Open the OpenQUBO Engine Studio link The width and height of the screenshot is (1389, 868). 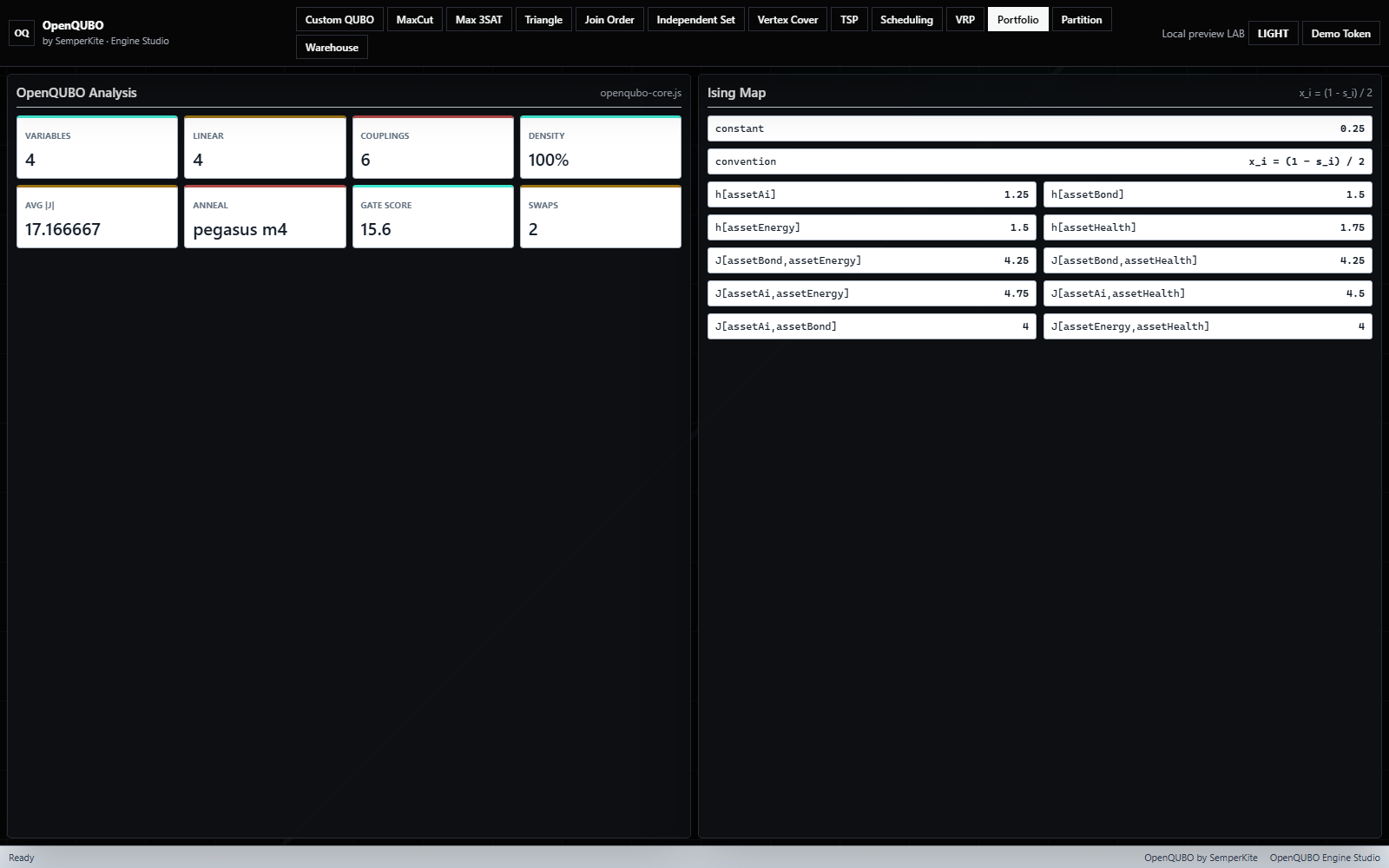pos(1325,858)
